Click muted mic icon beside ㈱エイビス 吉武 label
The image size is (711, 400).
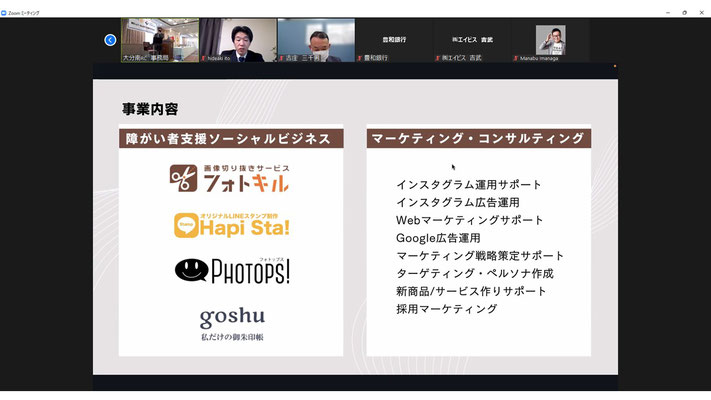(x=438, y=58)
